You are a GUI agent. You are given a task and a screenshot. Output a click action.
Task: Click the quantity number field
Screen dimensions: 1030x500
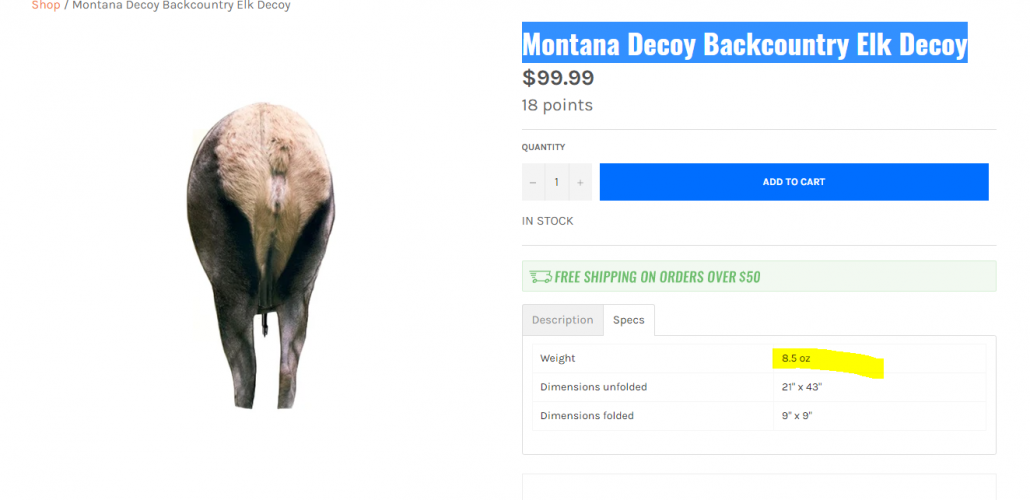[556, 182]
